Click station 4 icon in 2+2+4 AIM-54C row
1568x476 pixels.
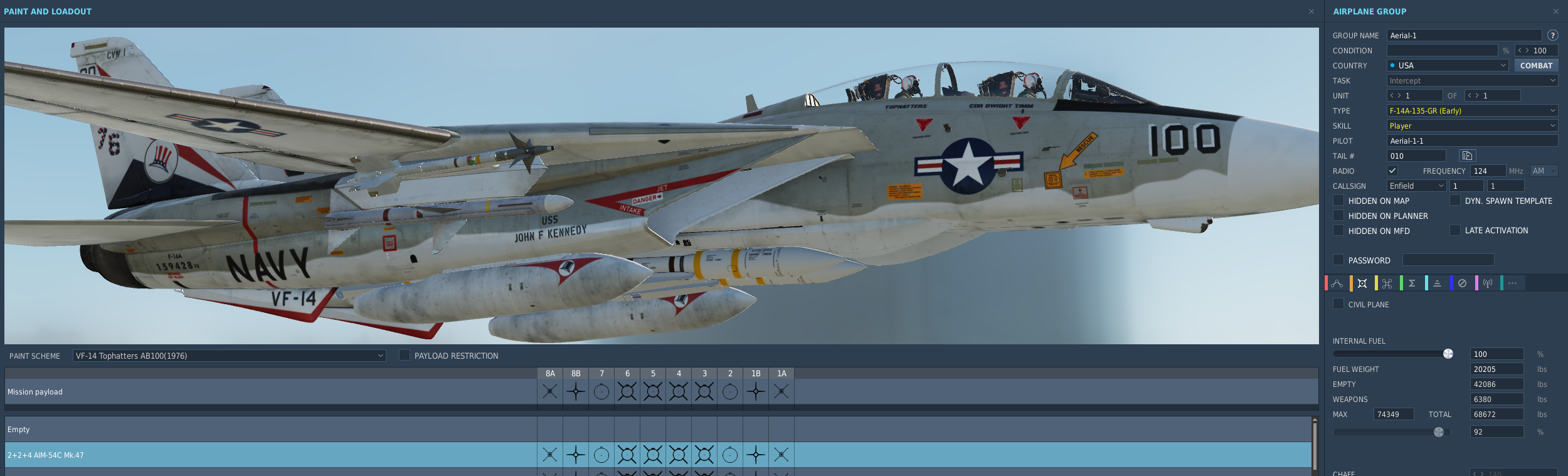click(679, 455)
